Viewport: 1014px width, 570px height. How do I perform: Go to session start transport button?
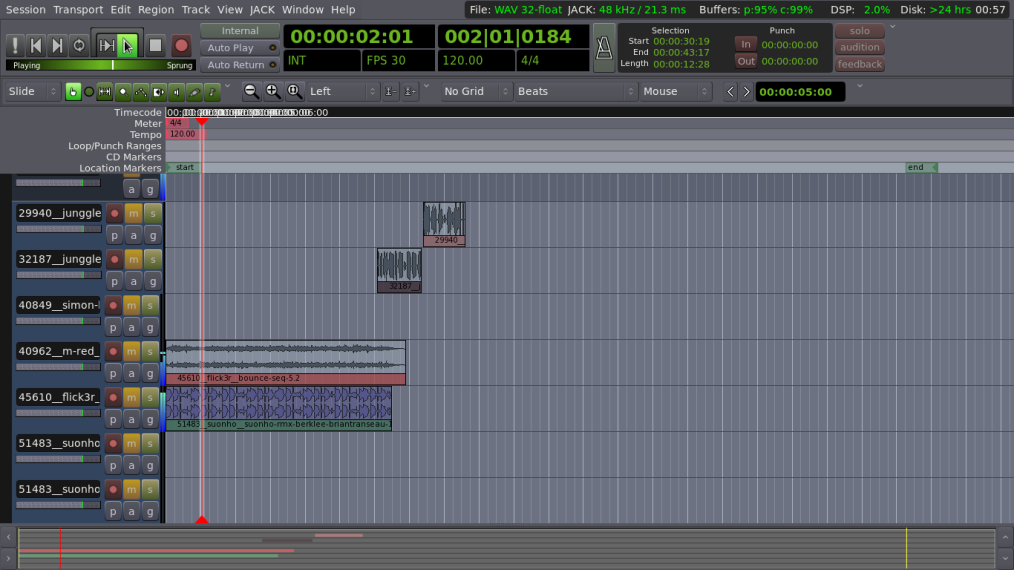point(36,45)
